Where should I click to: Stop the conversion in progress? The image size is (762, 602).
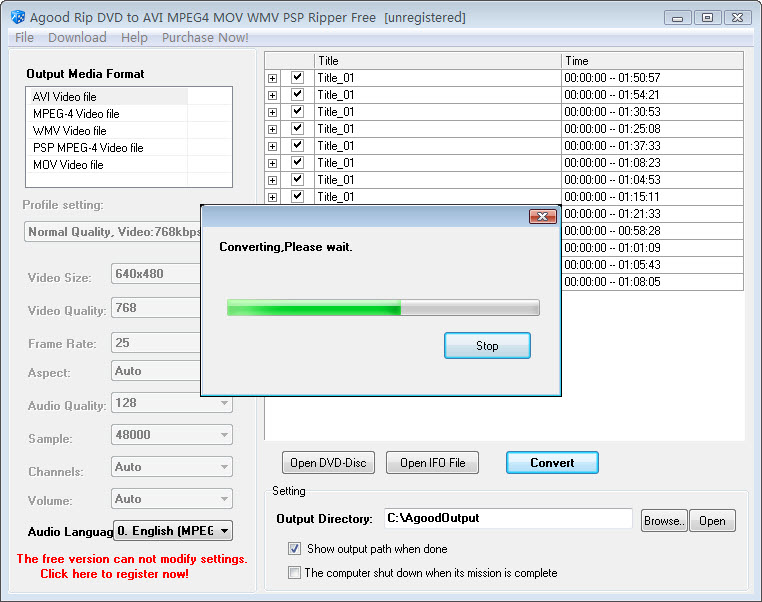(x=487, y=345)
